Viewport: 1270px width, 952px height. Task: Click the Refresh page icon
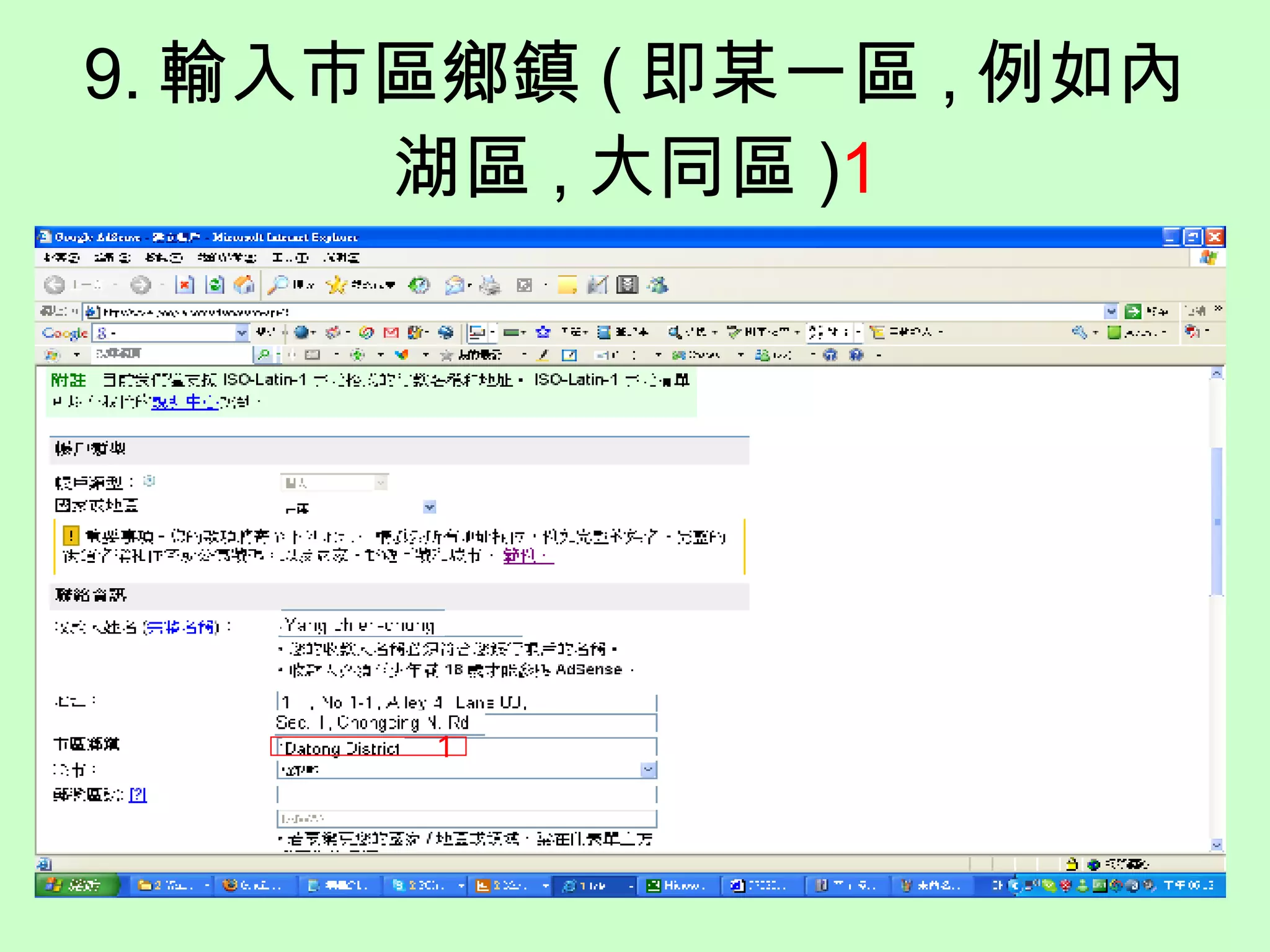click(x=215, y=284)
